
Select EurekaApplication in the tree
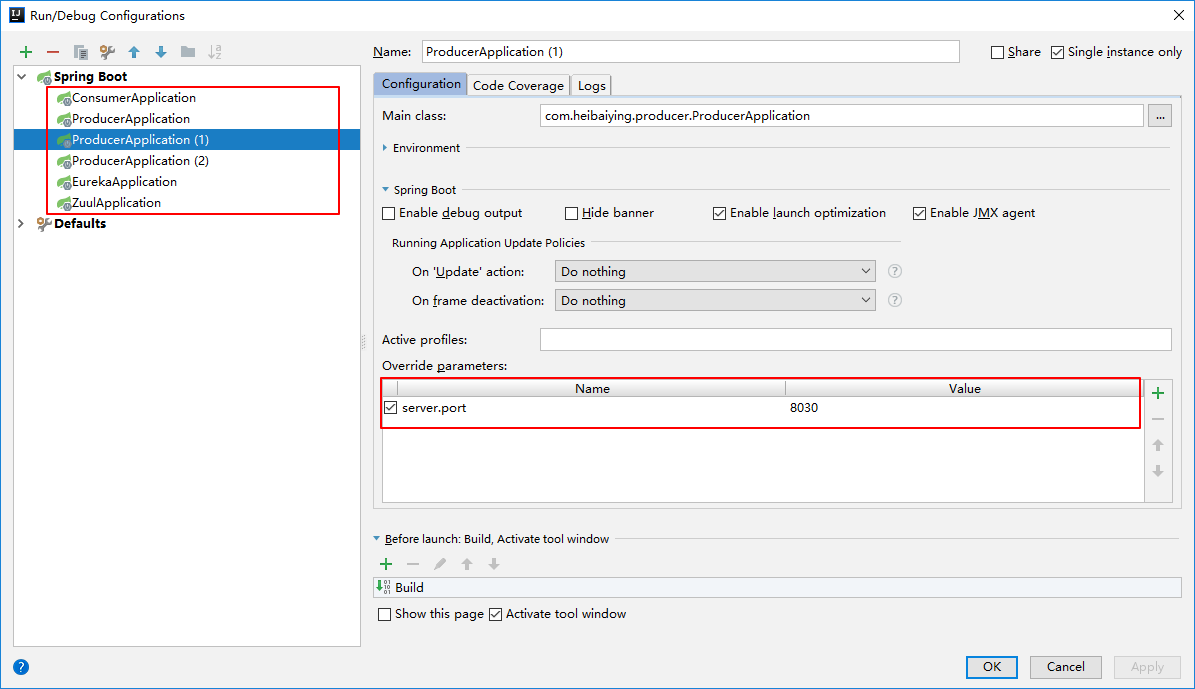[x=124, y=182]
